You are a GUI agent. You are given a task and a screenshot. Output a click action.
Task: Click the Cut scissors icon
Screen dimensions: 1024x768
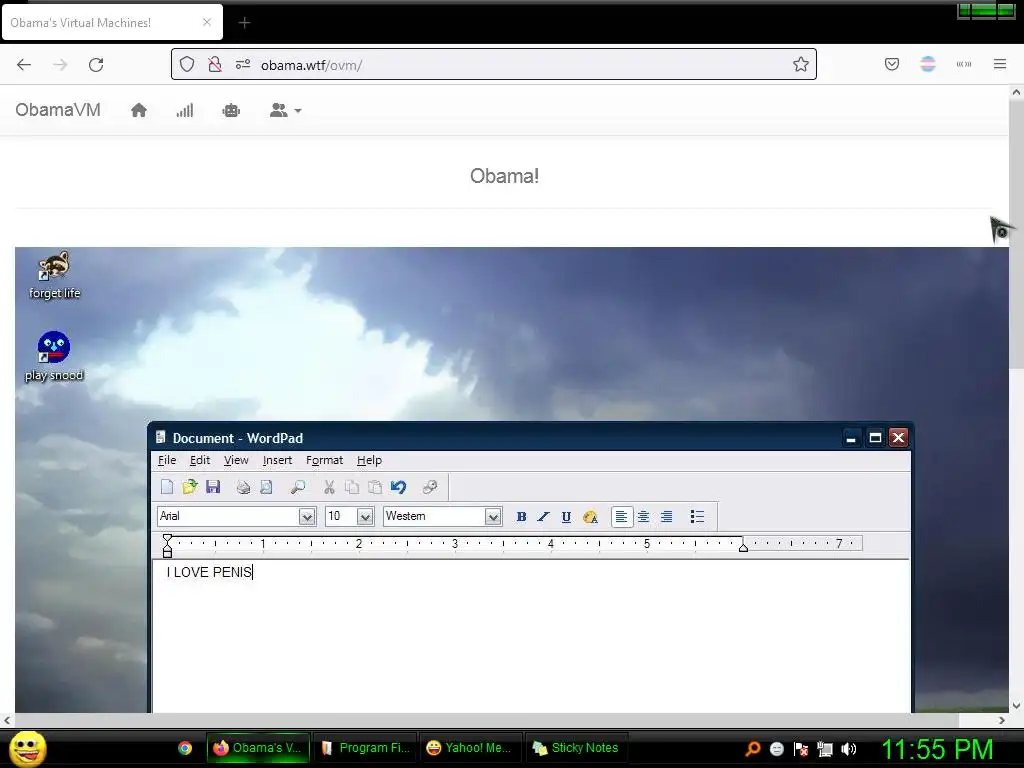click(329, 487)
